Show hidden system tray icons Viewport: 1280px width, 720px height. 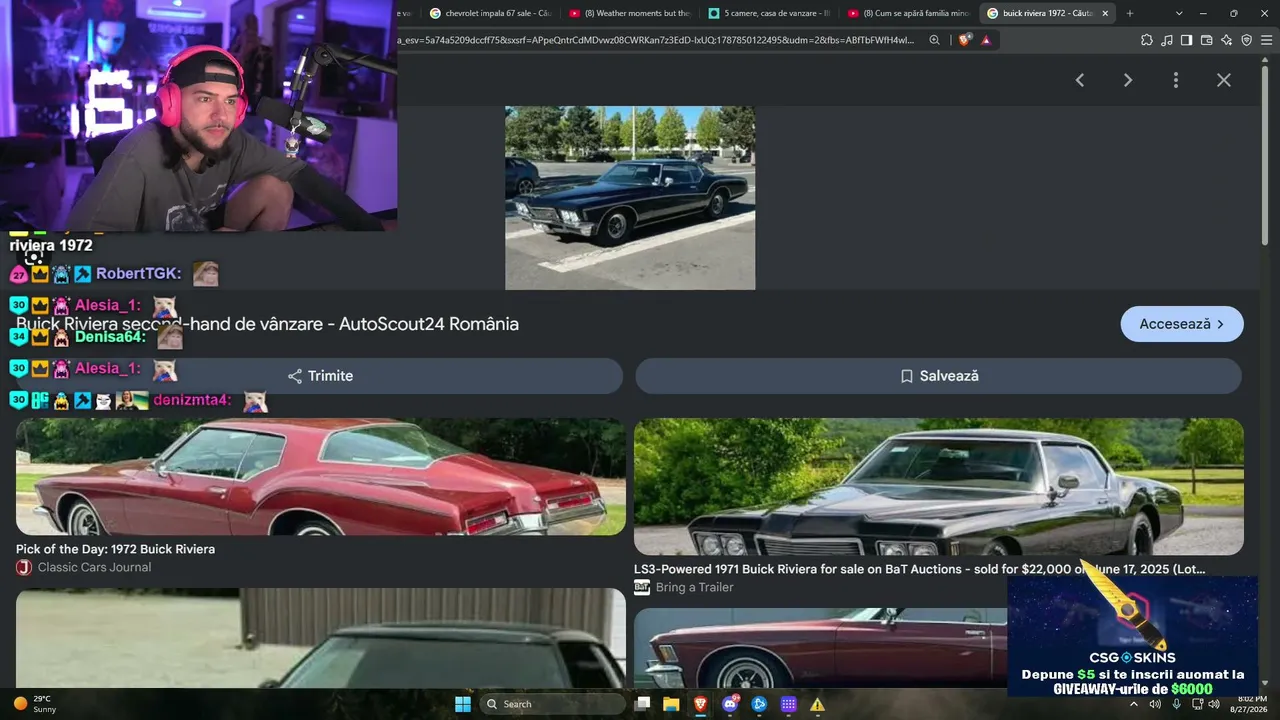1134,704
